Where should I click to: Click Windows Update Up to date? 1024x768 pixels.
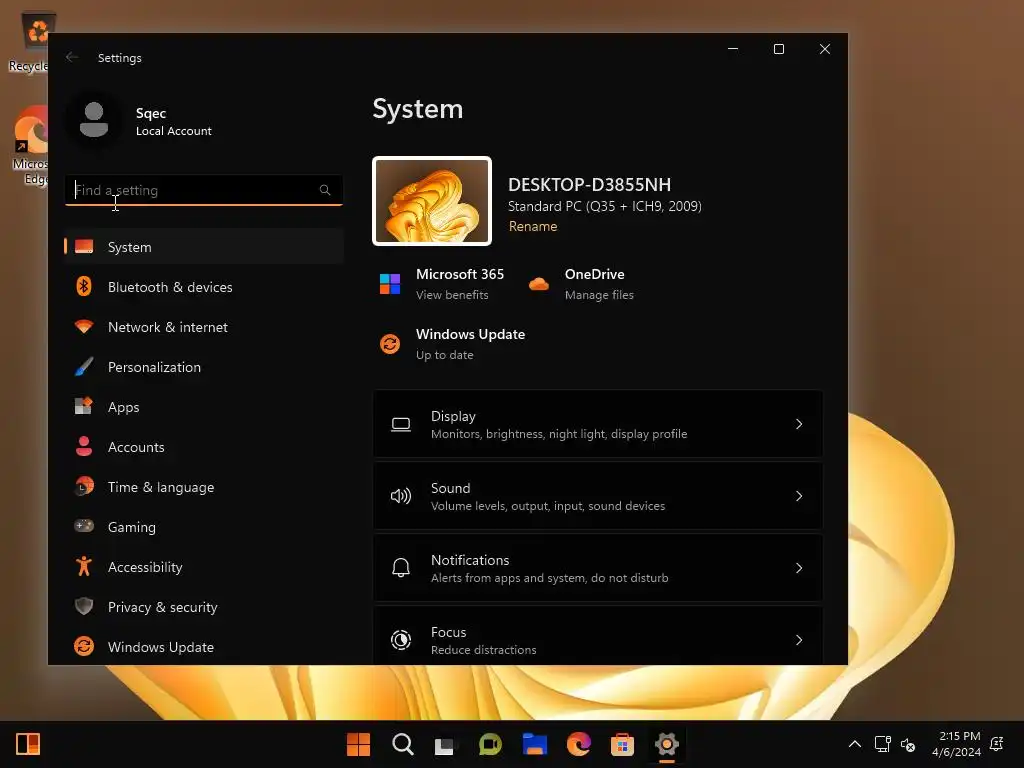444,355
